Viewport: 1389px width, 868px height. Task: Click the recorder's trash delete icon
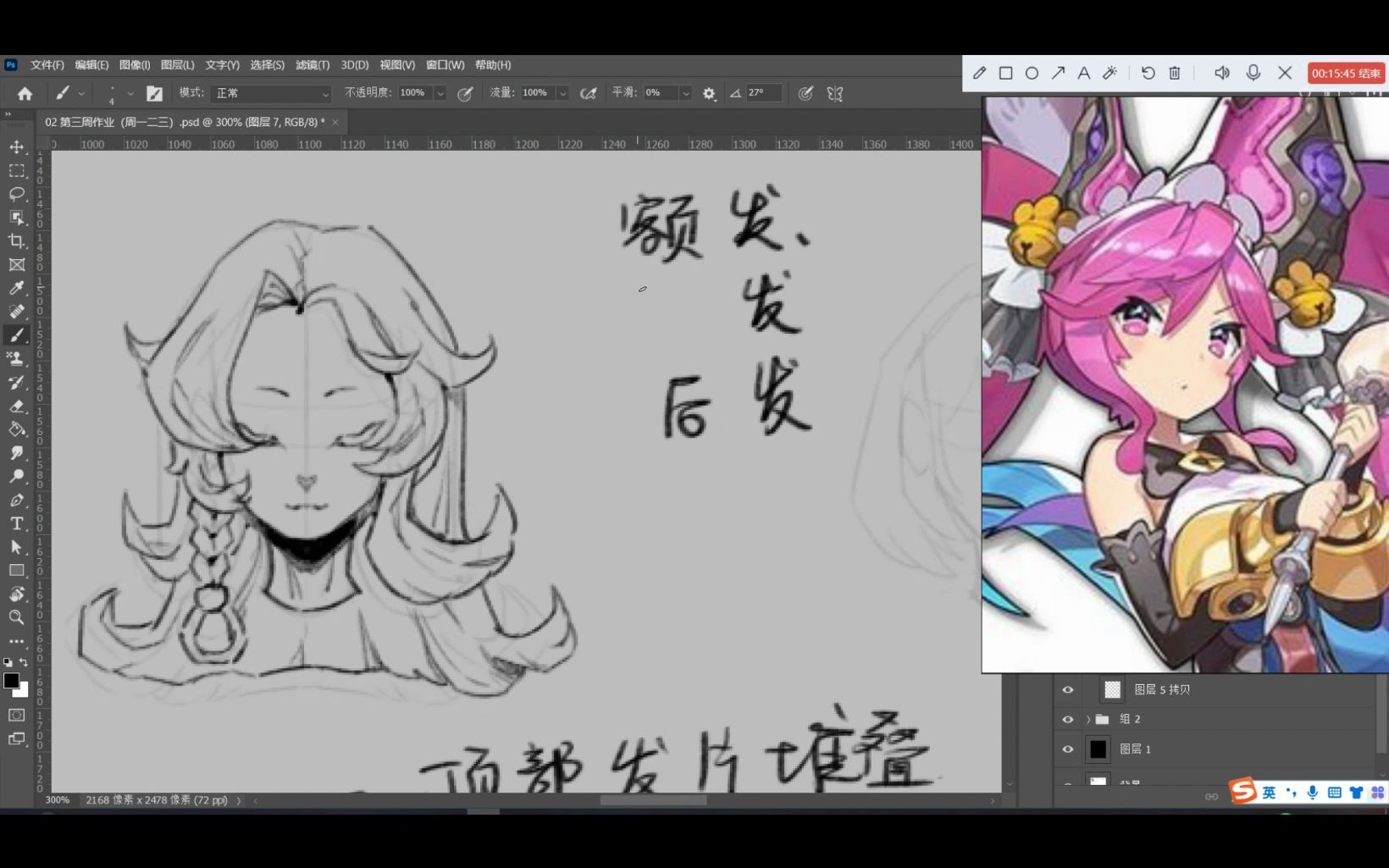click(x=1175, y=73)
